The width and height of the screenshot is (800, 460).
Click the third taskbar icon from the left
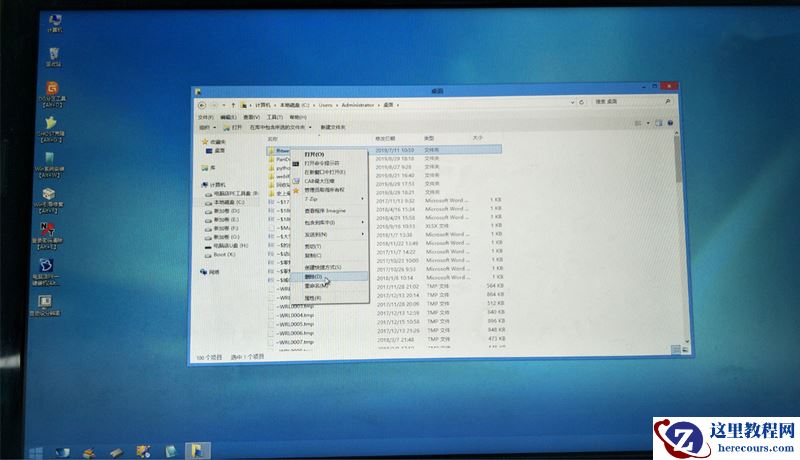(89, 452)
